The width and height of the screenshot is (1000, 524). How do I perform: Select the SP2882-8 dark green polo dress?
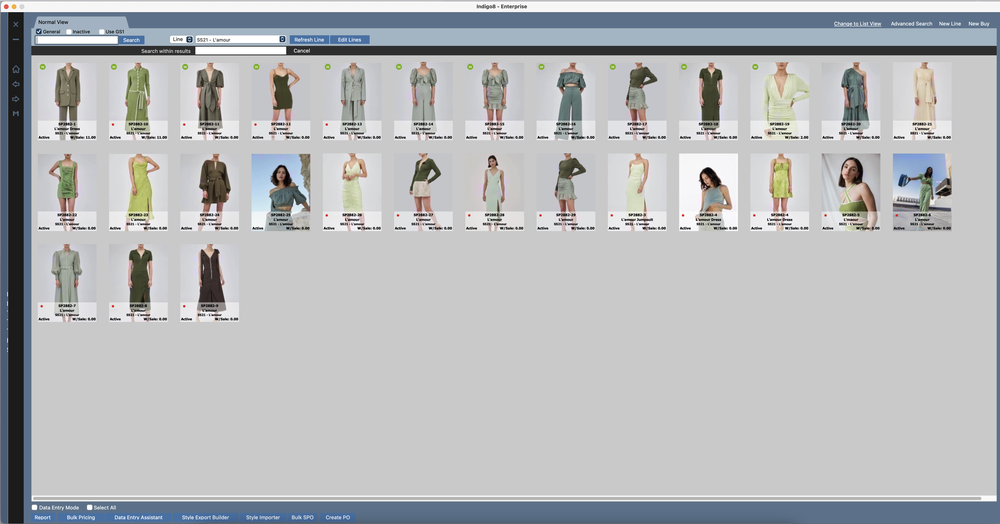coord(138,283)
